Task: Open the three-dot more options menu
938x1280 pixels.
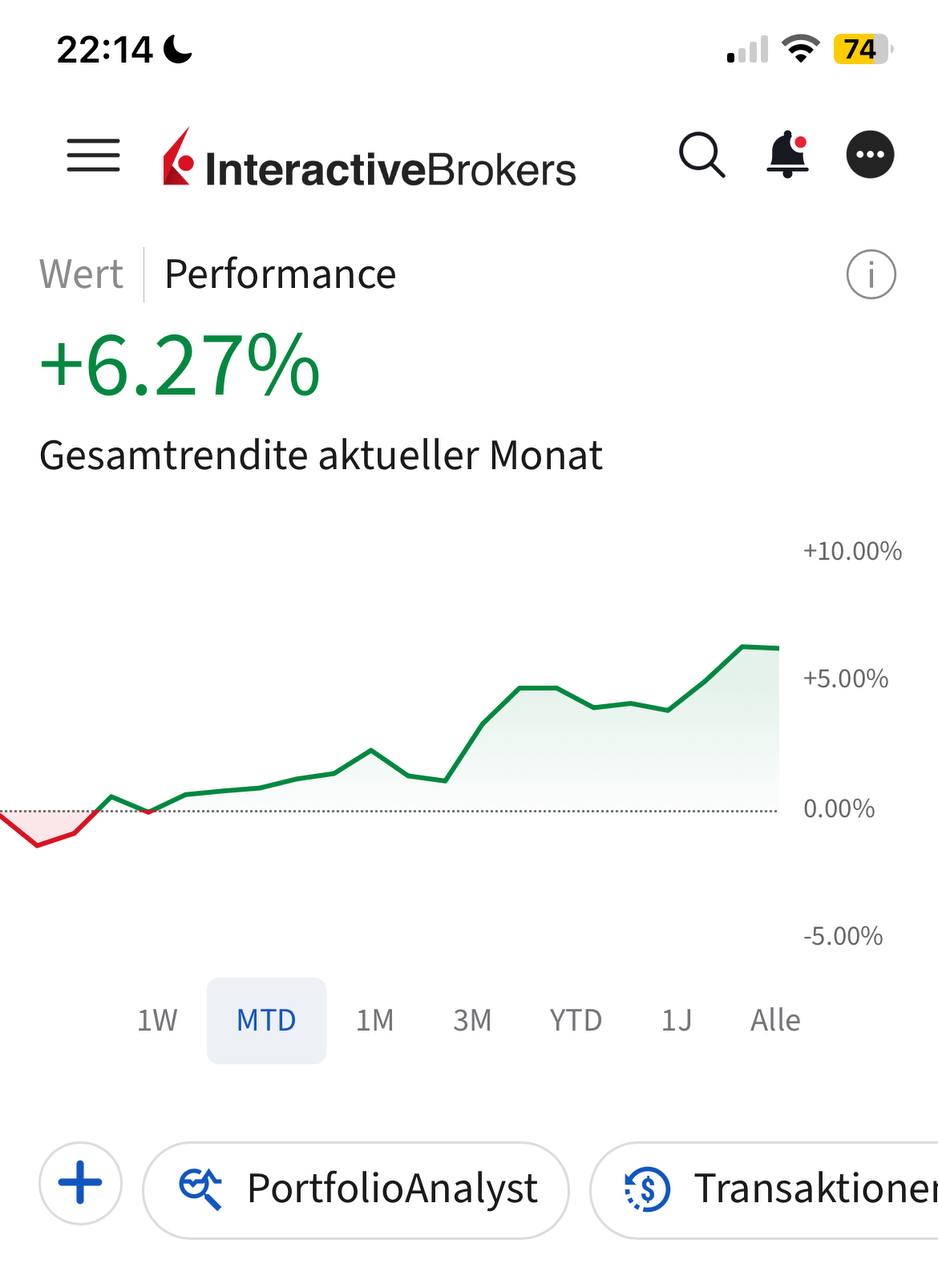Action: [x=870, y=155]
